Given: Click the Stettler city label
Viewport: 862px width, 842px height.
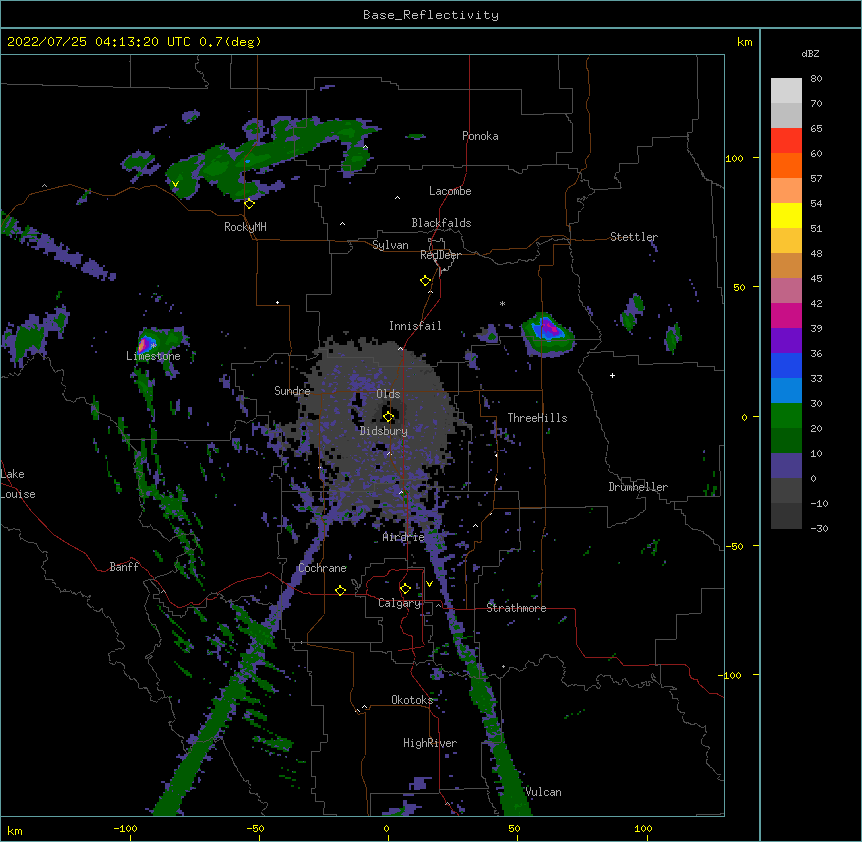Looking at the screenshot, I should tap(634, 237).
